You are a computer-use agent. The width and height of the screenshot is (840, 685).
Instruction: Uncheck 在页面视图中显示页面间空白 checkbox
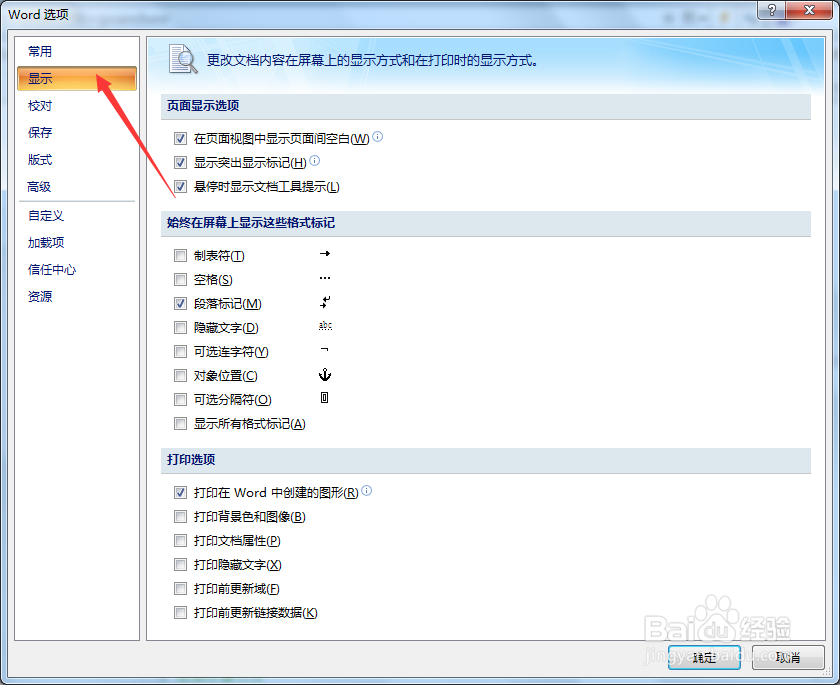point(181,139)
